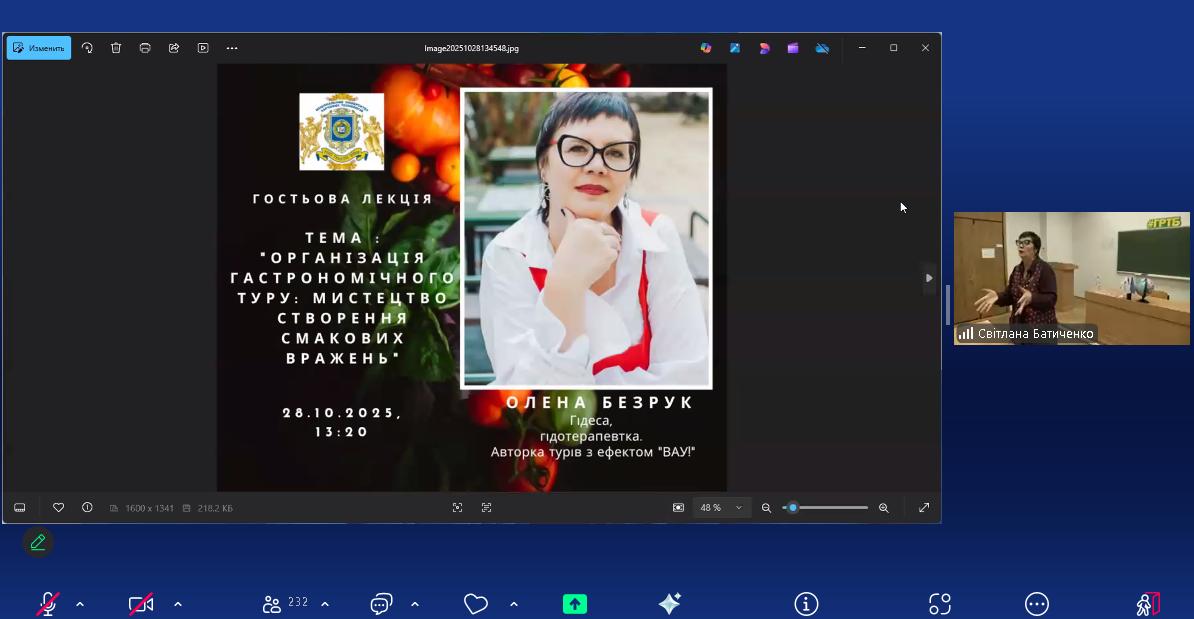The width and height of the screenshot is (1194, 619).
Task: Fit image to window with zoom-fit icon
Action: click(x=678, y=508)
